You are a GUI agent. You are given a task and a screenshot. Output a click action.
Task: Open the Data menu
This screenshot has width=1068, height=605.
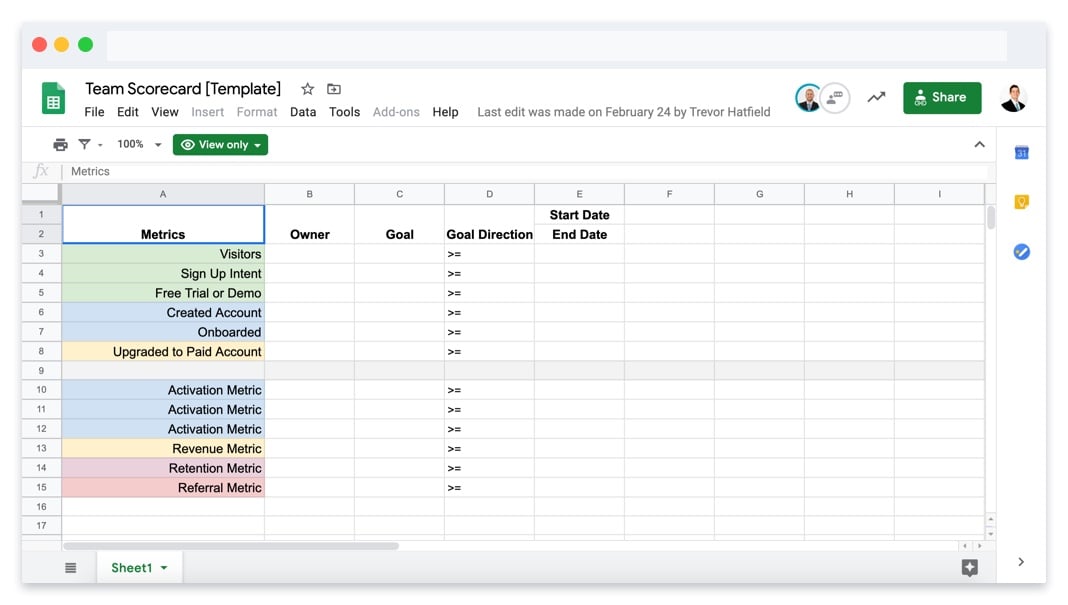[303, 112]
